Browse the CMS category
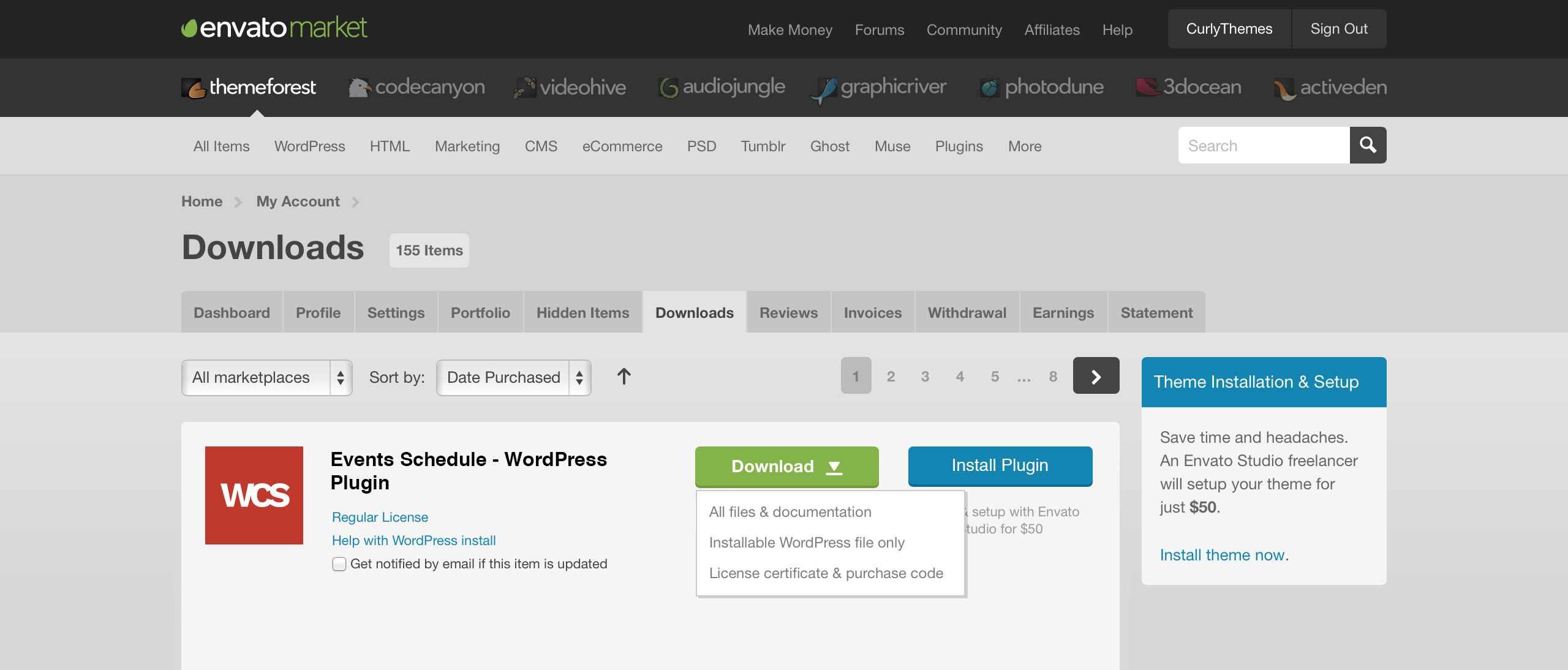Screen dimensions: 1568x670 (x=541, y=146)
